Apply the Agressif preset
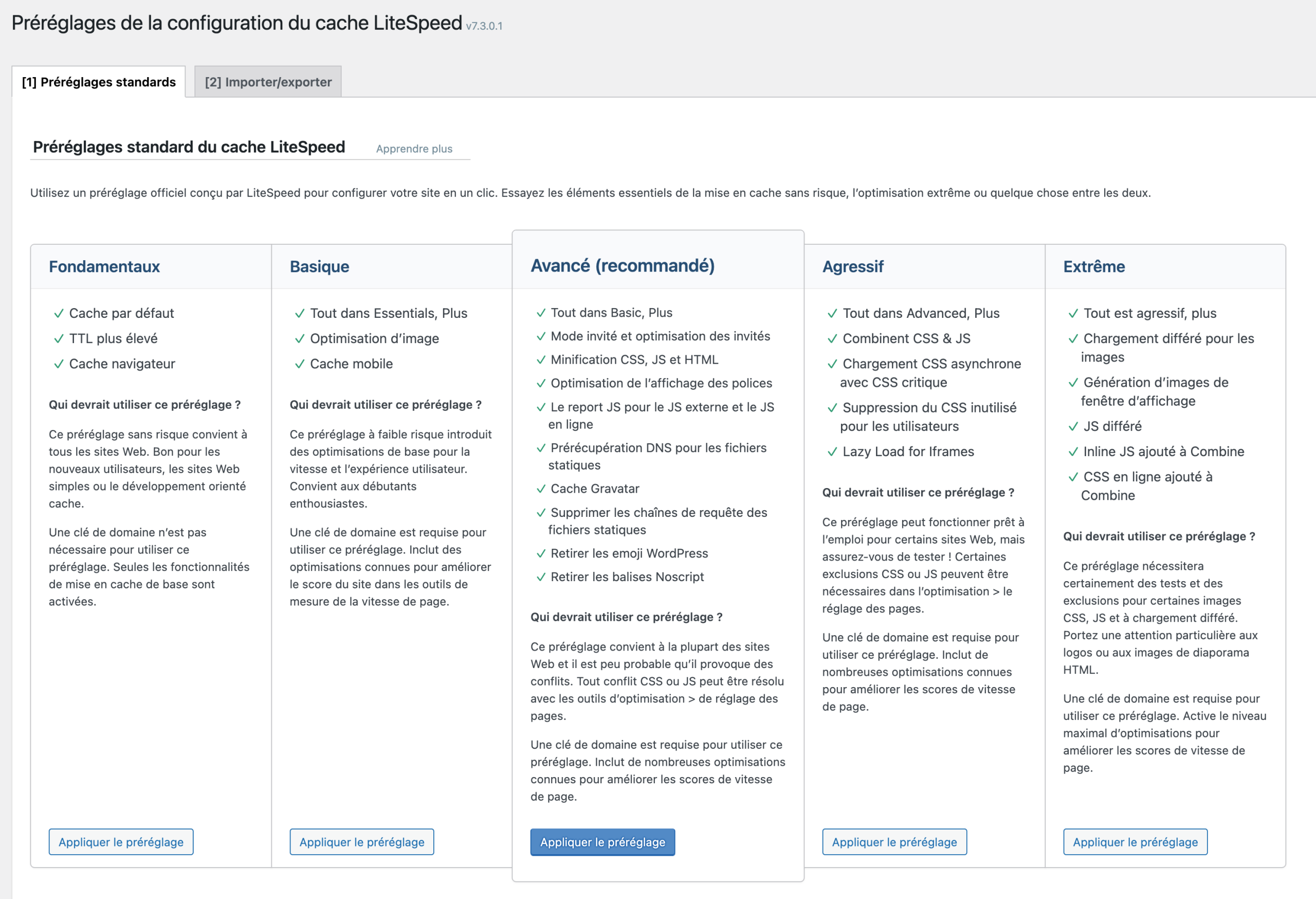Image resolution: width=1316 pixels, height=899 pixels. [894, 842]
